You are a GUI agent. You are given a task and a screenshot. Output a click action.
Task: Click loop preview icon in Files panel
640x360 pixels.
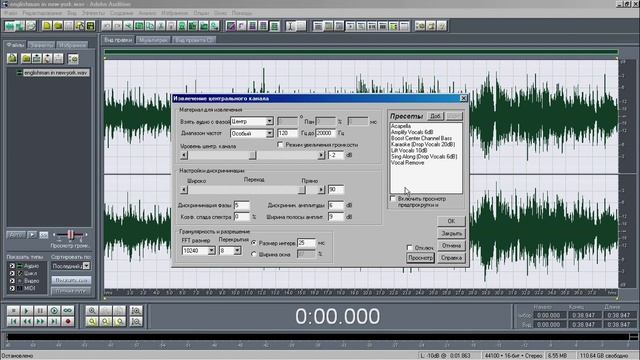43,235
